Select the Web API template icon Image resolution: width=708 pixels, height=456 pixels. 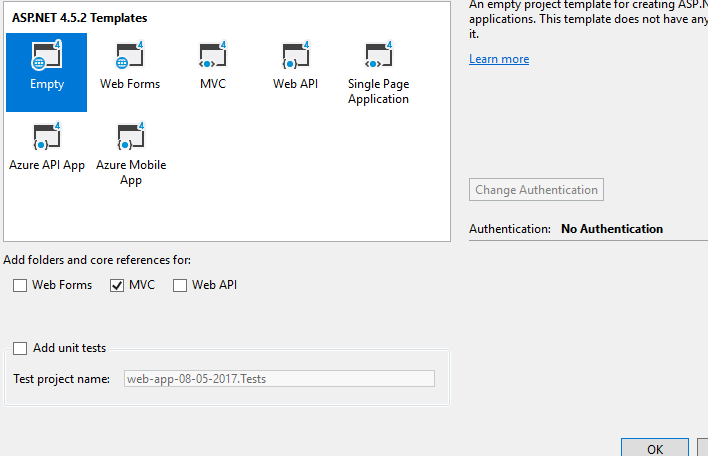295,55
